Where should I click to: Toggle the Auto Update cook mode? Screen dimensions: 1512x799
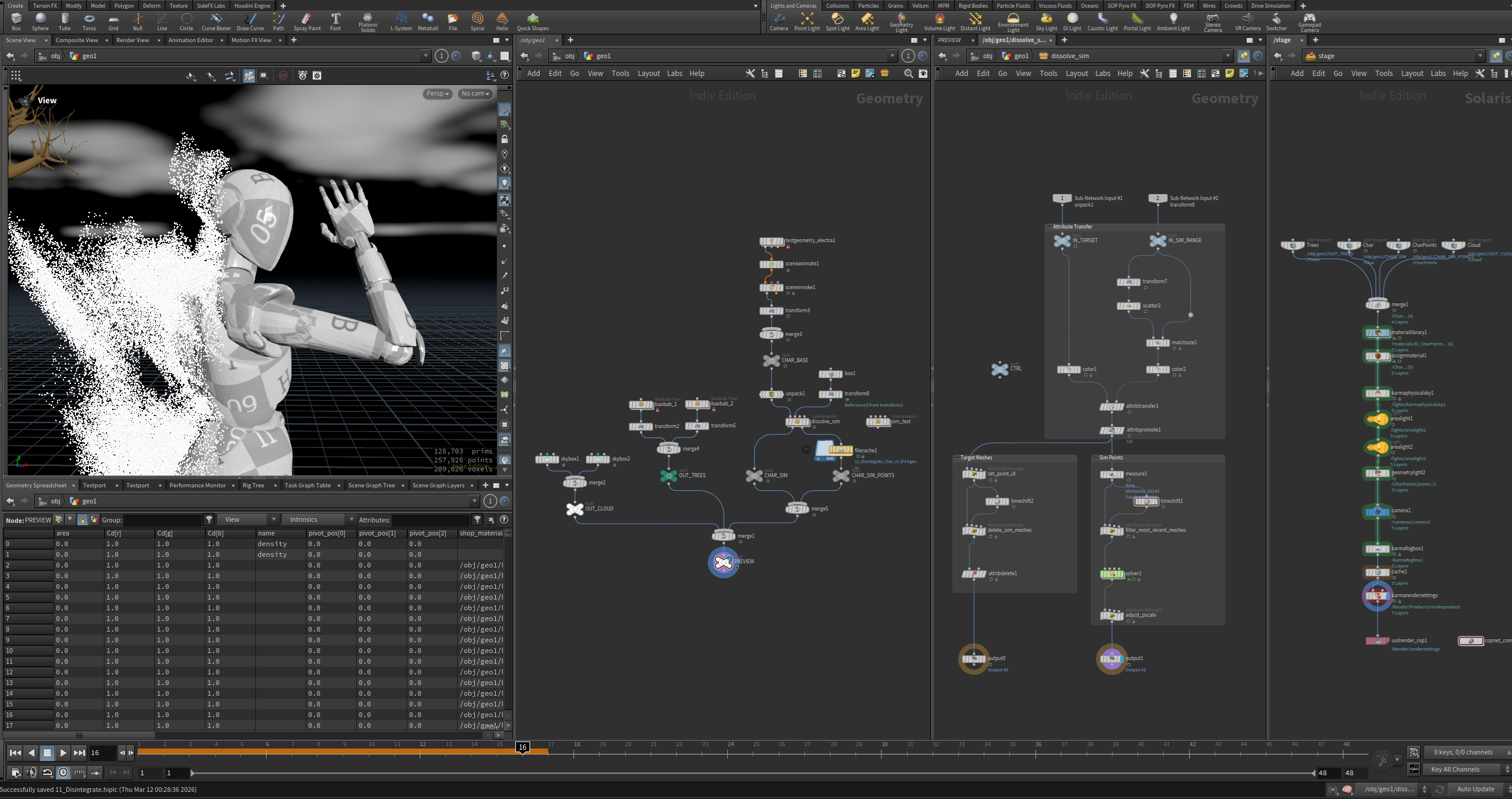(x=1475, y=789)
